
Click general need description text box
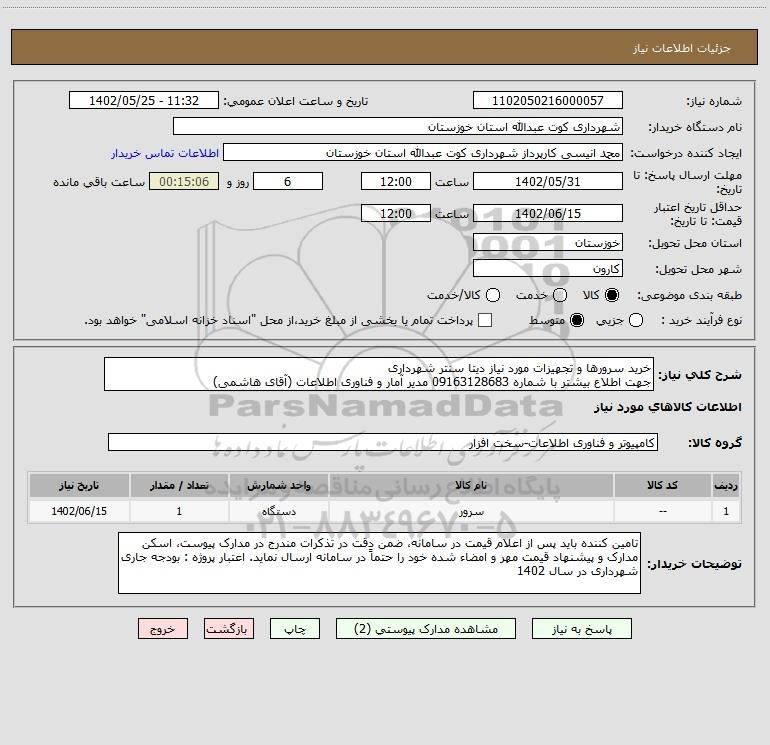click(379, 374)
